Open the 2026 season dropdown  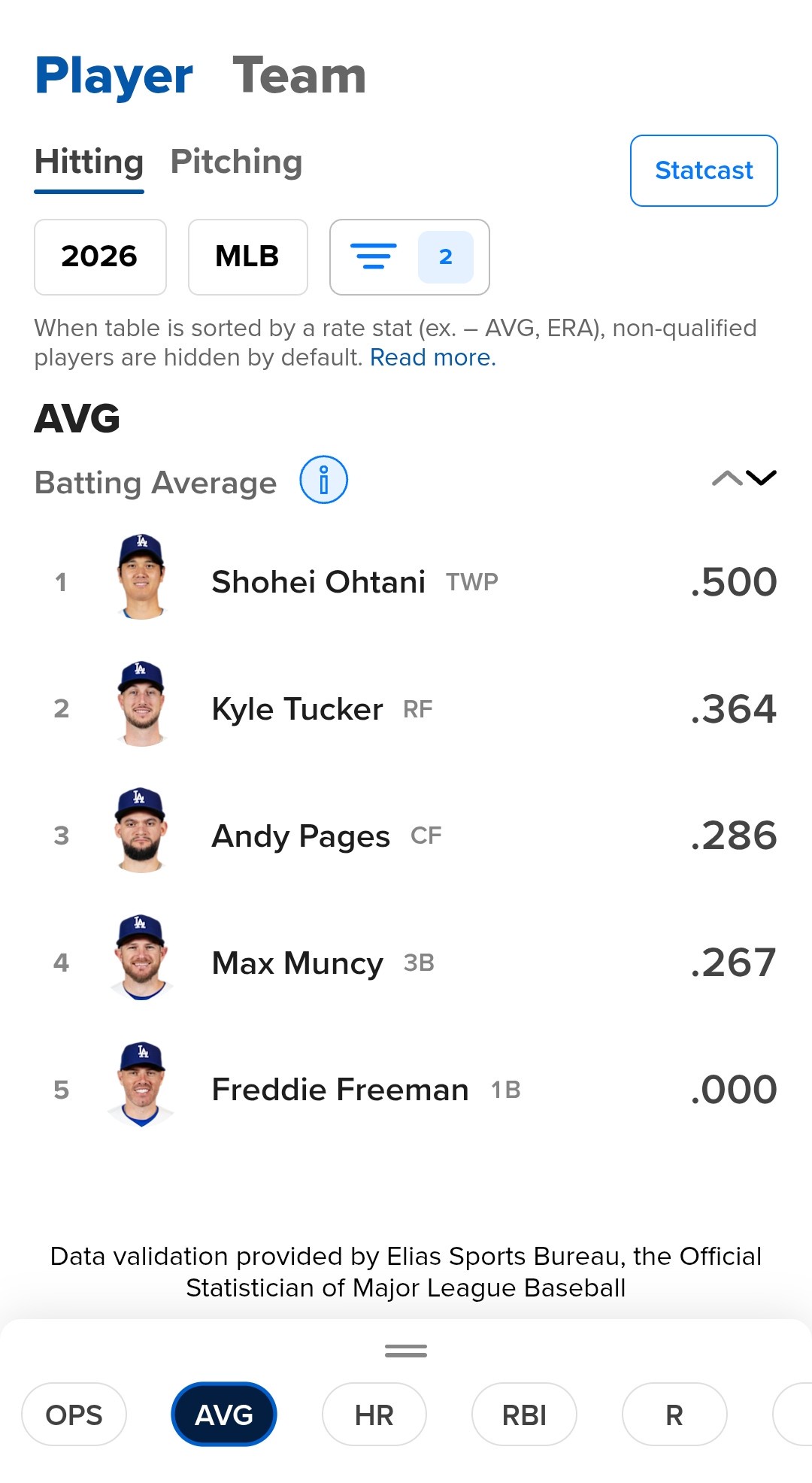point(100,257)
